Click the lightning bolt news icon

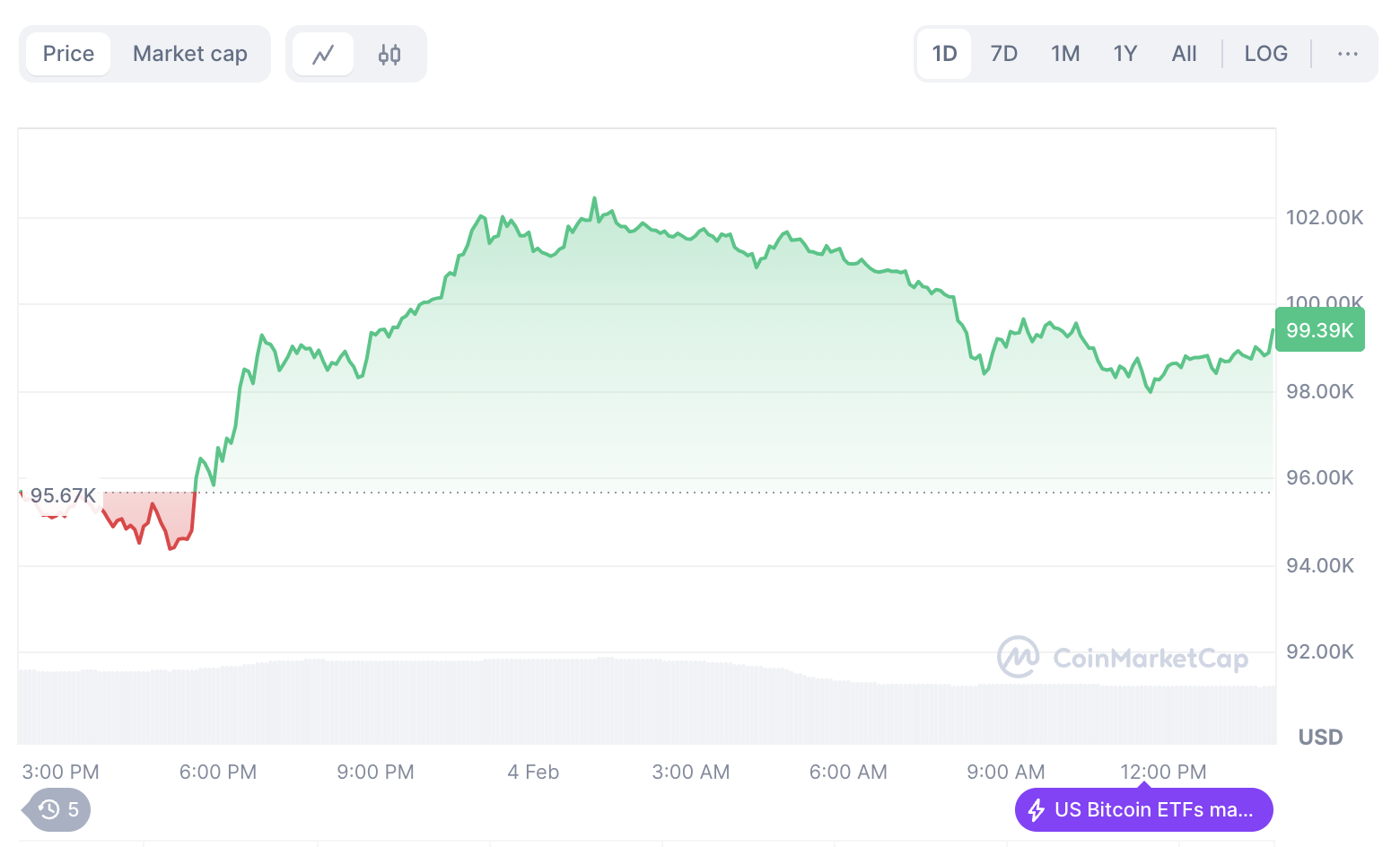click(x=1037, y=810)
